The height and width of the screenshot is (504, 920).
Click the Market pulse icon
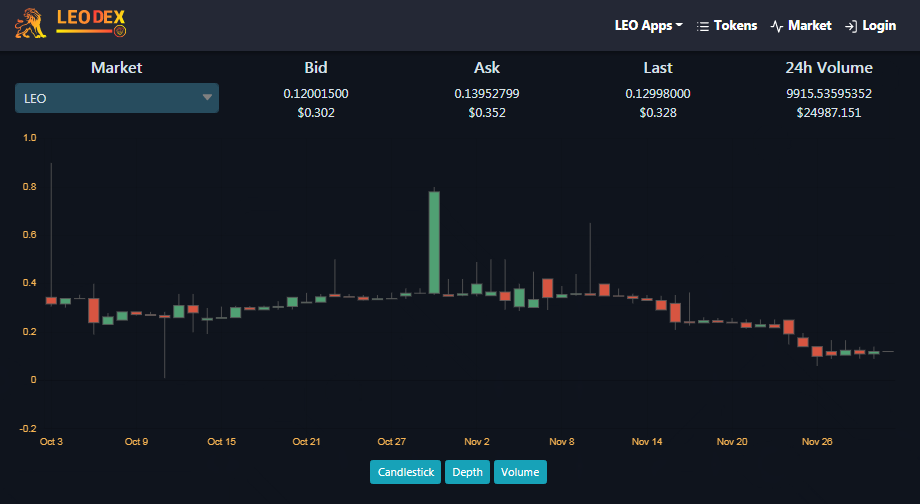[x=776, y=26]
